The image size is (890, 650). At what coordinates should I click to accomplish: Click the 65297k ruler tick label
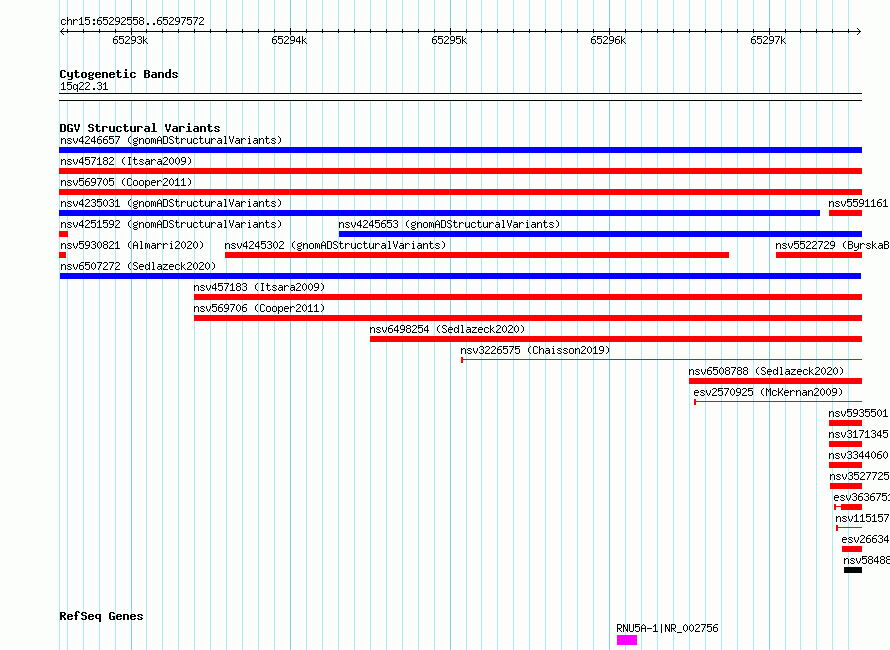(768, 40)
